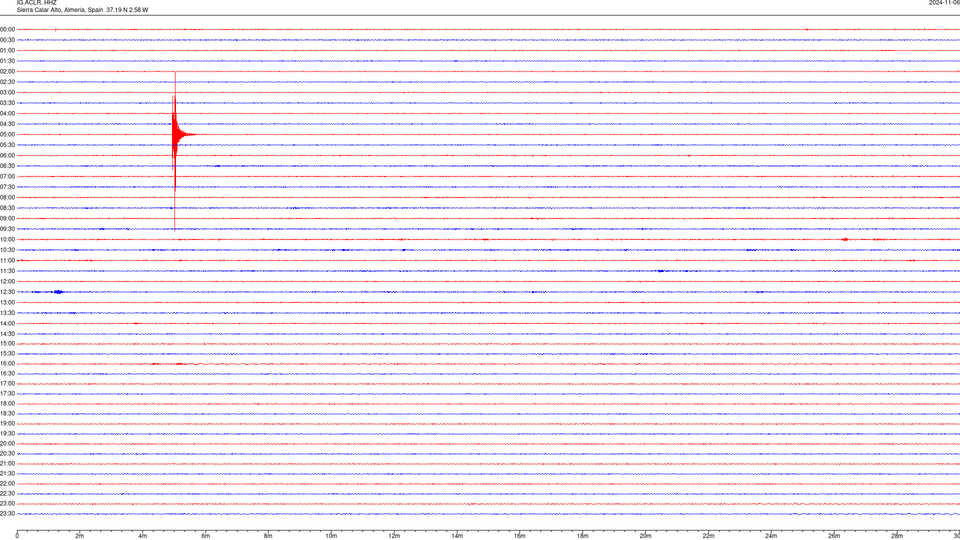Click the "03:00" time label

point(8,92)
